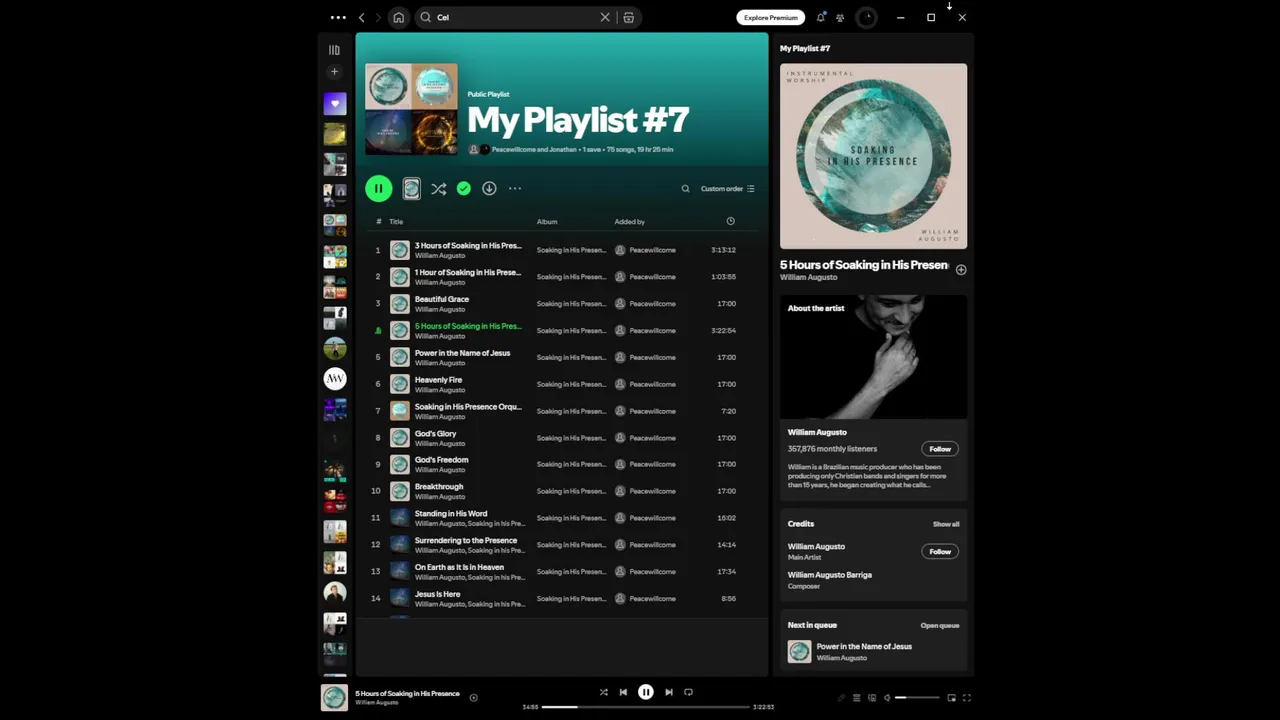Click the Open queue link
Viewport: 1280px width, 720px height.
(x=940, y=625)
